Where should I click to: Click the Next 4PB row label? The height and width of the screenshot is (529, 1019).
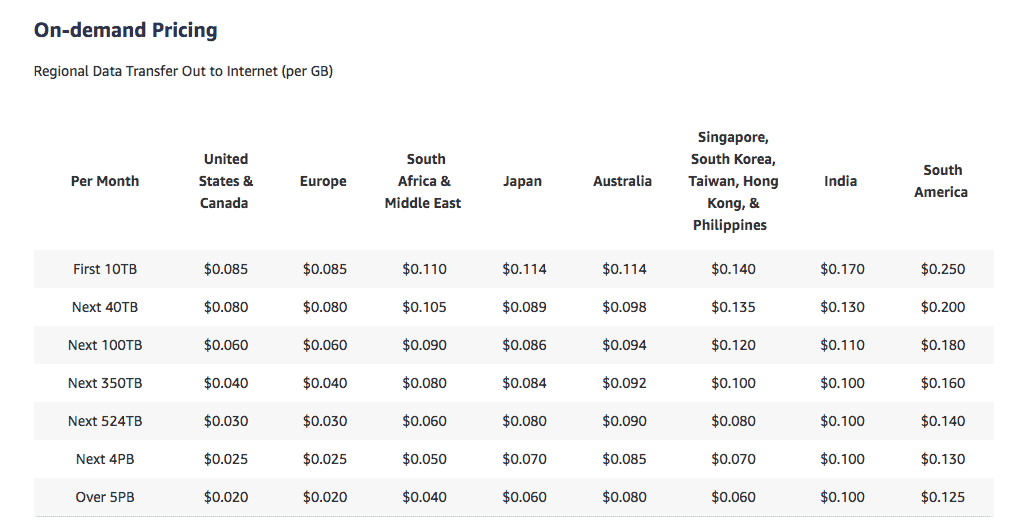[105, 459]
